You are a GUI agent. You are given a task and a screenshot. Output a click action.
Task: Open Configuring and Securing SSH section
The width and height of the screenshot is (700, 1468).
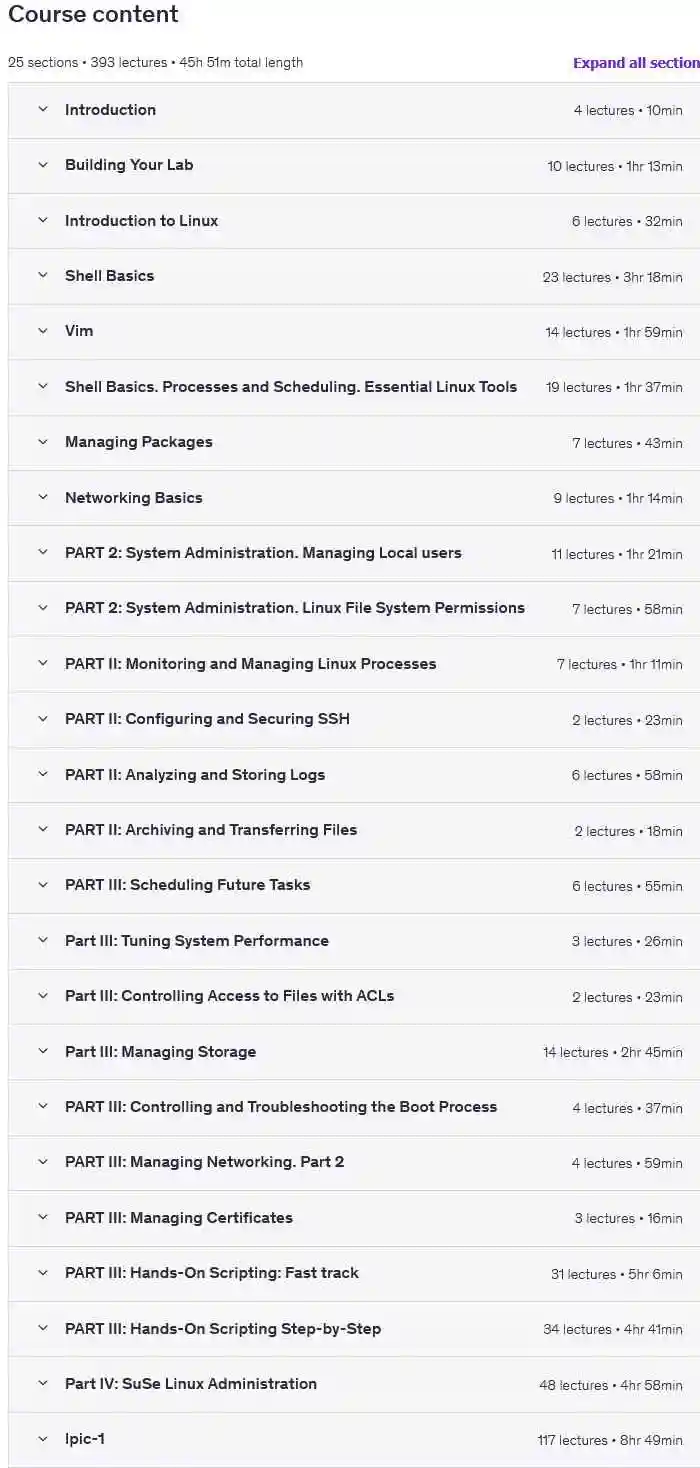[207, 719]
